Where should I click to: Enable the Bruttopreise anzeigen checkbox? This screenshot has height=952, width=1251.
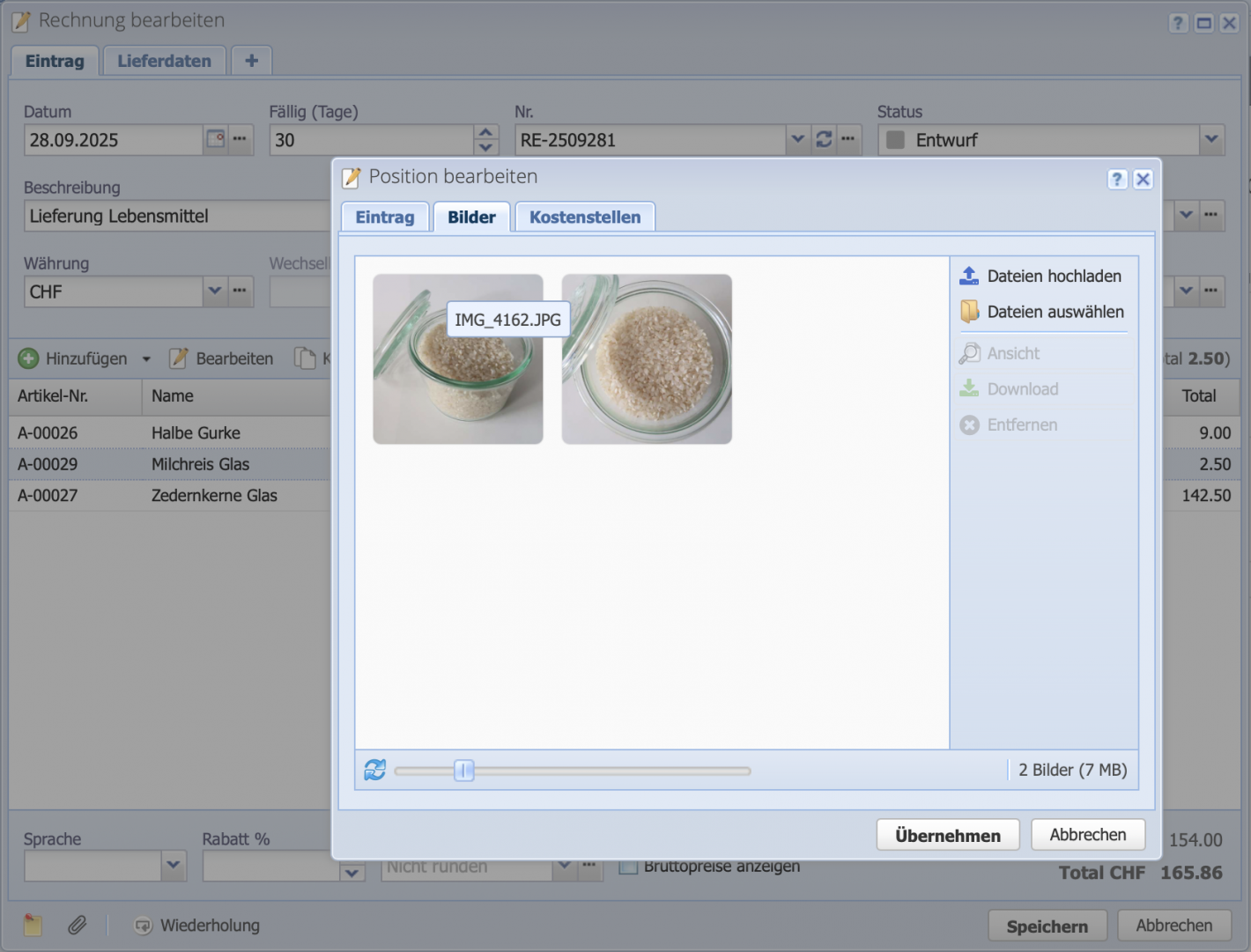628,867
